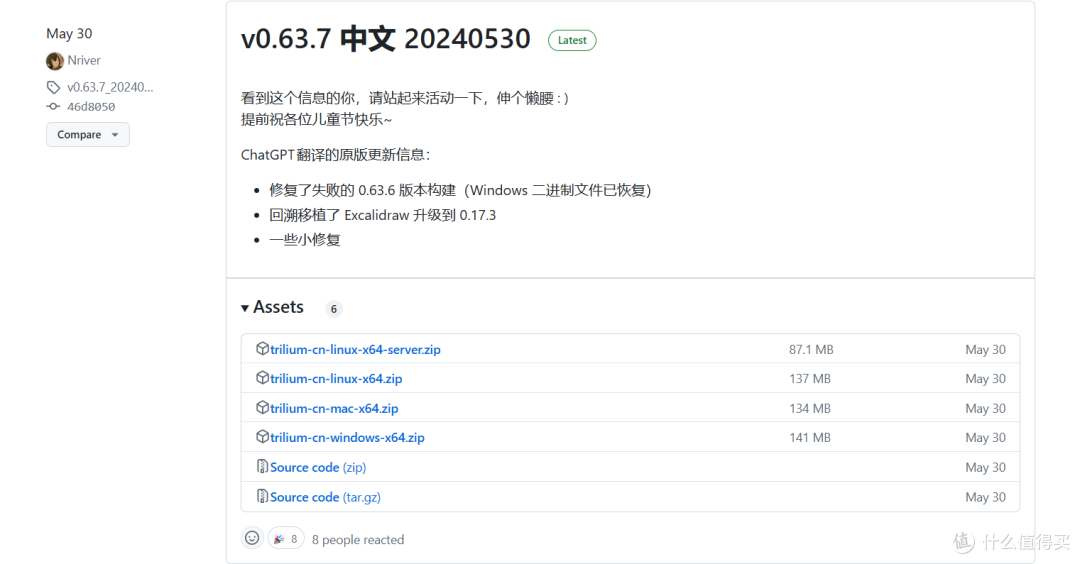
Task: Click the '8 people reacted' text
Action: coord(357,539)
